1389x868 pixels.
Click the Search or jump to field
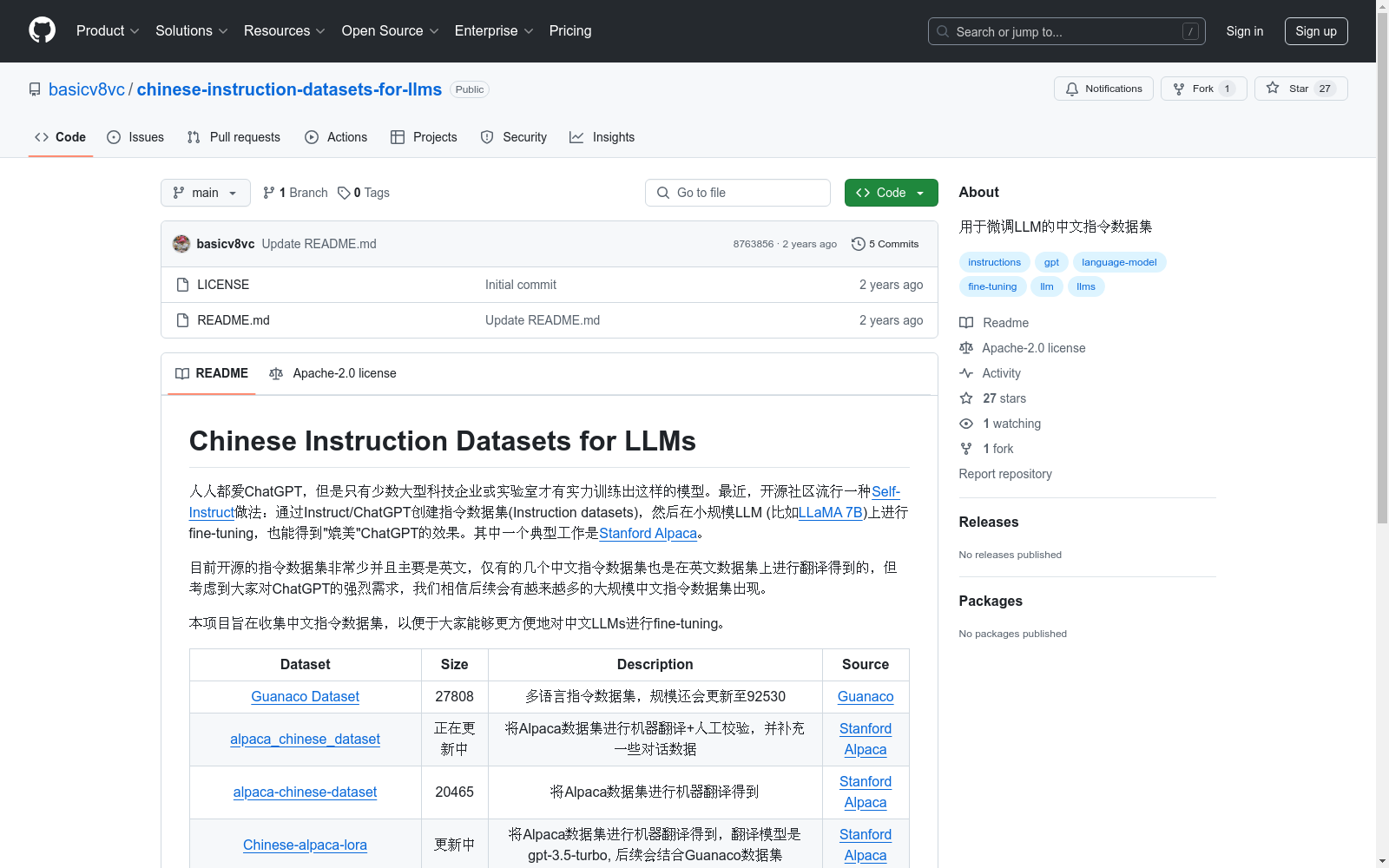coord(1067,31)
